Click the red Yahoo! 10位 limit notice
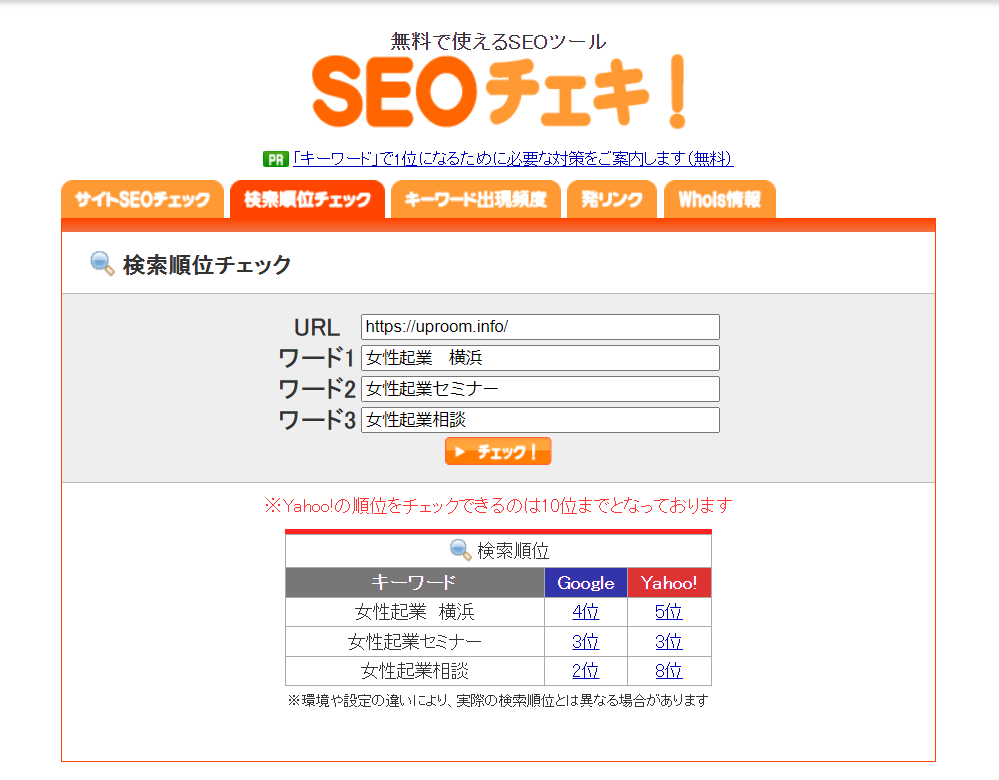 pos(498,506)
